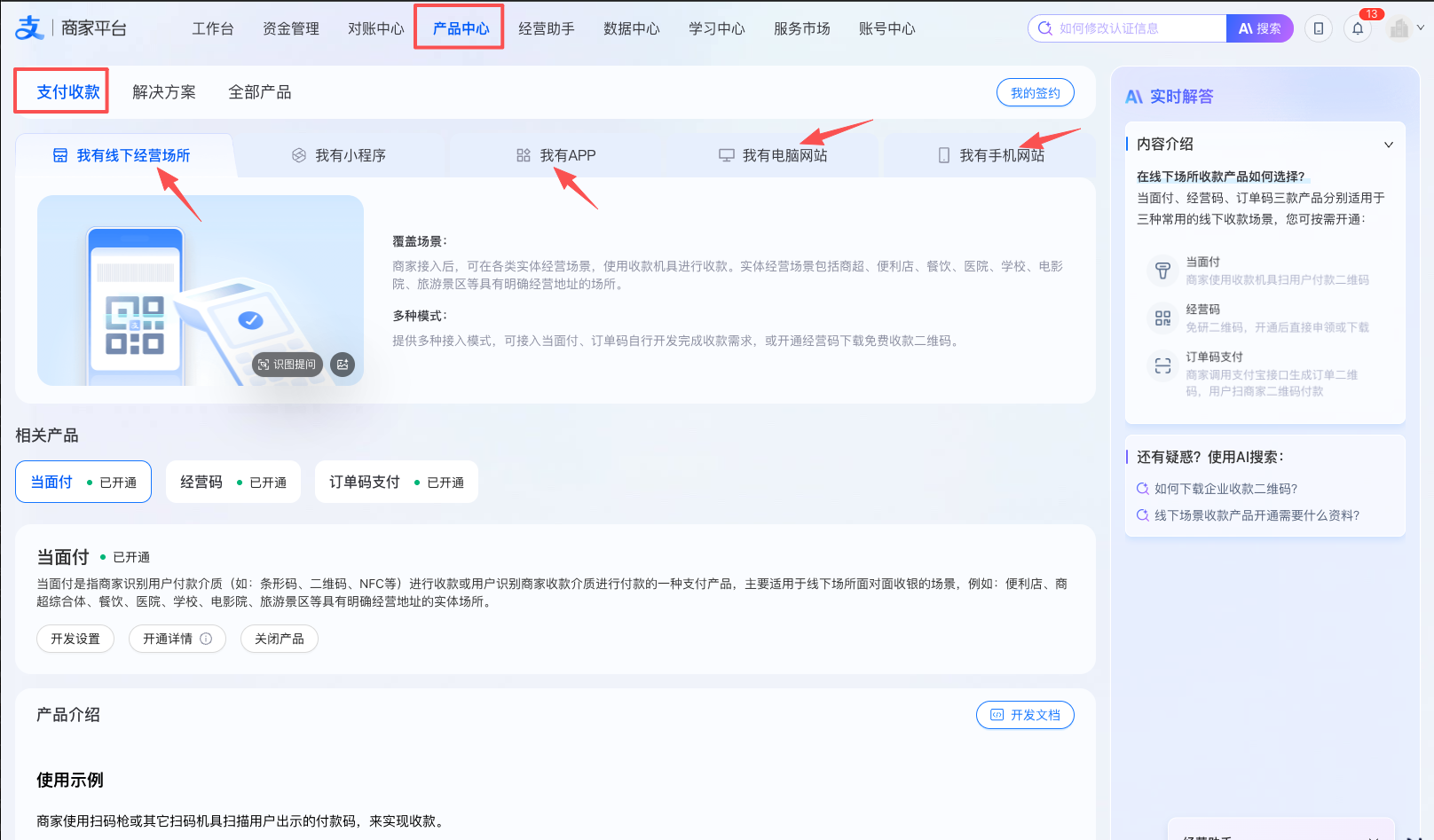1434x840 pixels.
Task: Select the 我有线下经营场所 tab
Action: click(x=125, y=155)
